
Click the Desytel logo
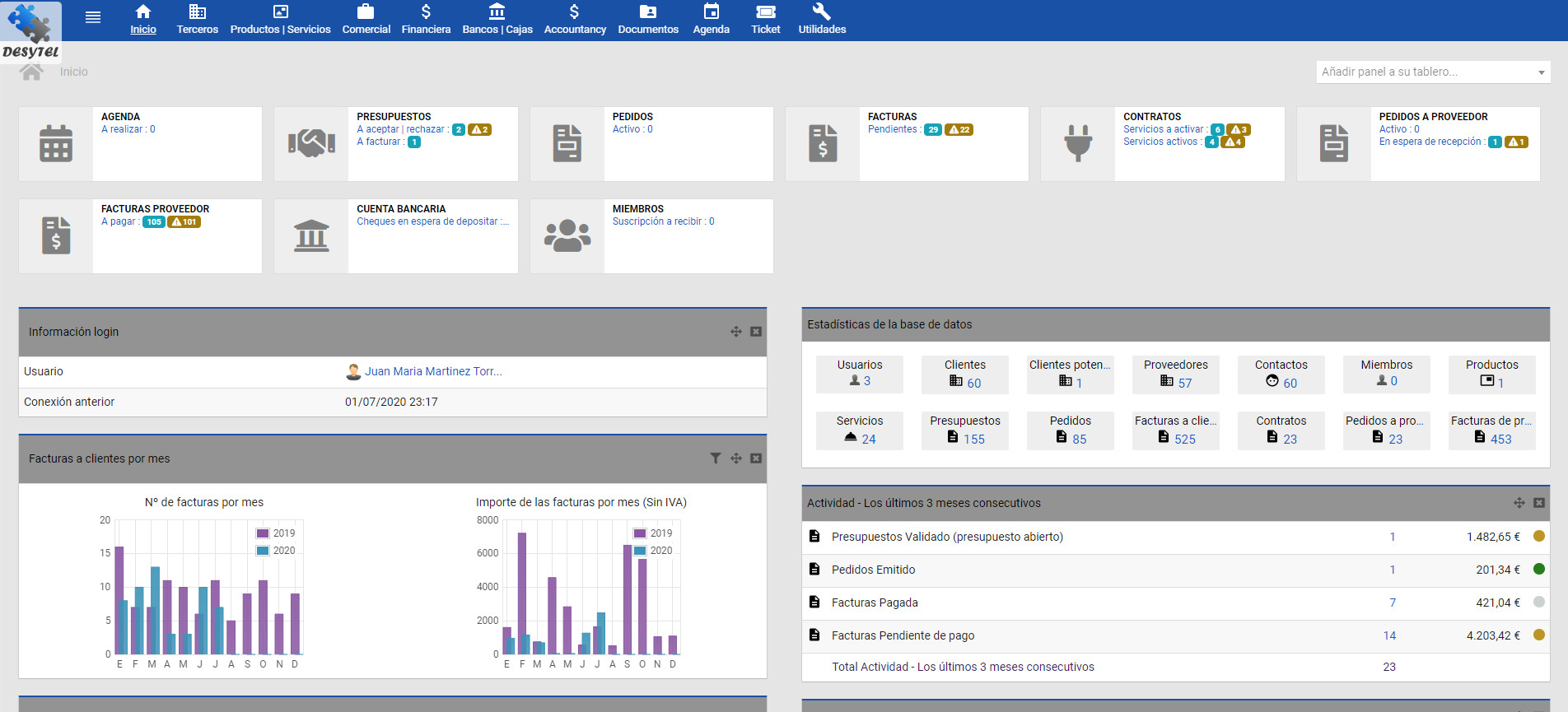[30, 31]
